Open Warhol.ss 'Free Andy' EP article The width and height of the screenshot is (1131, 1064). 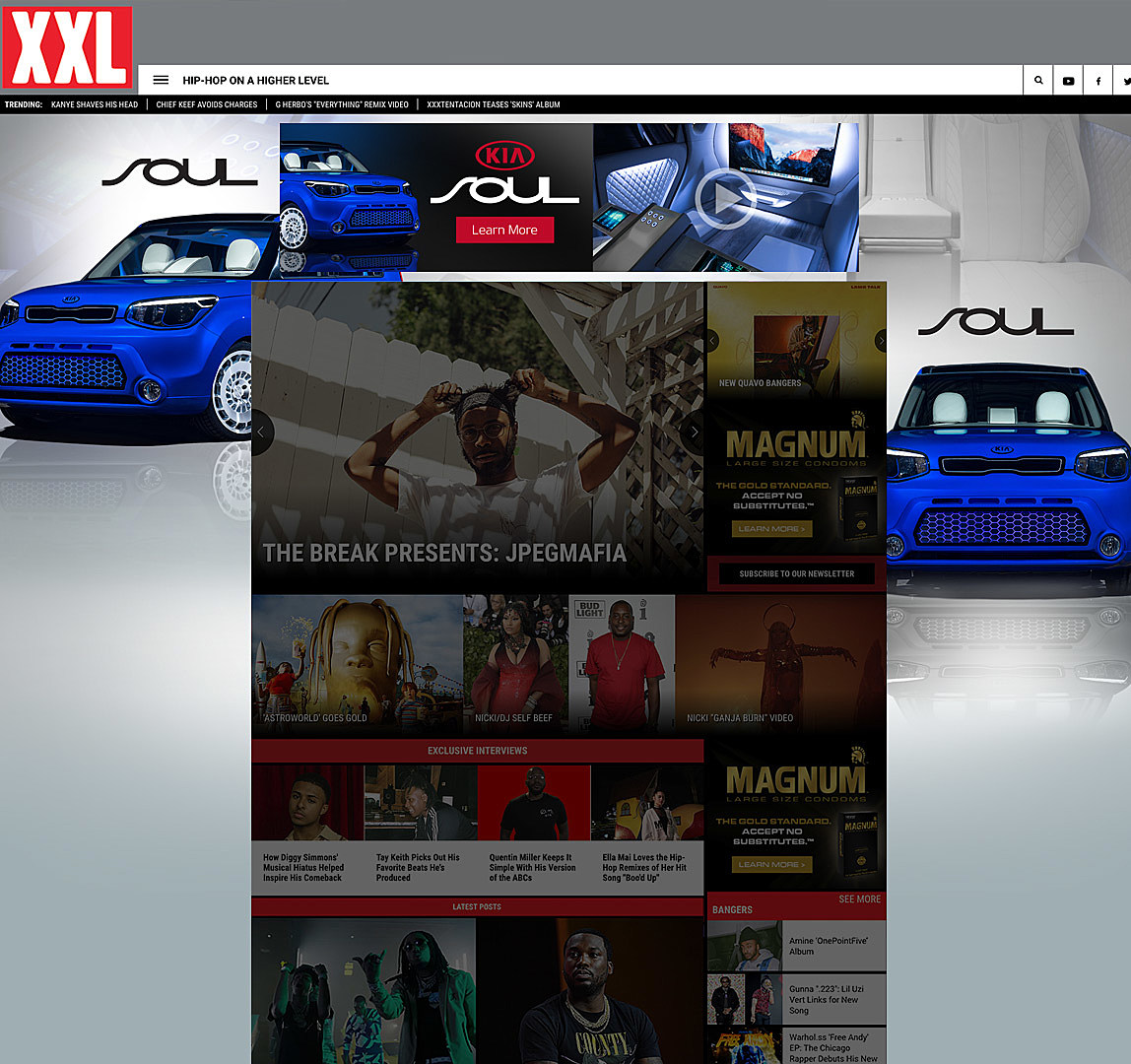(833, 1048)
